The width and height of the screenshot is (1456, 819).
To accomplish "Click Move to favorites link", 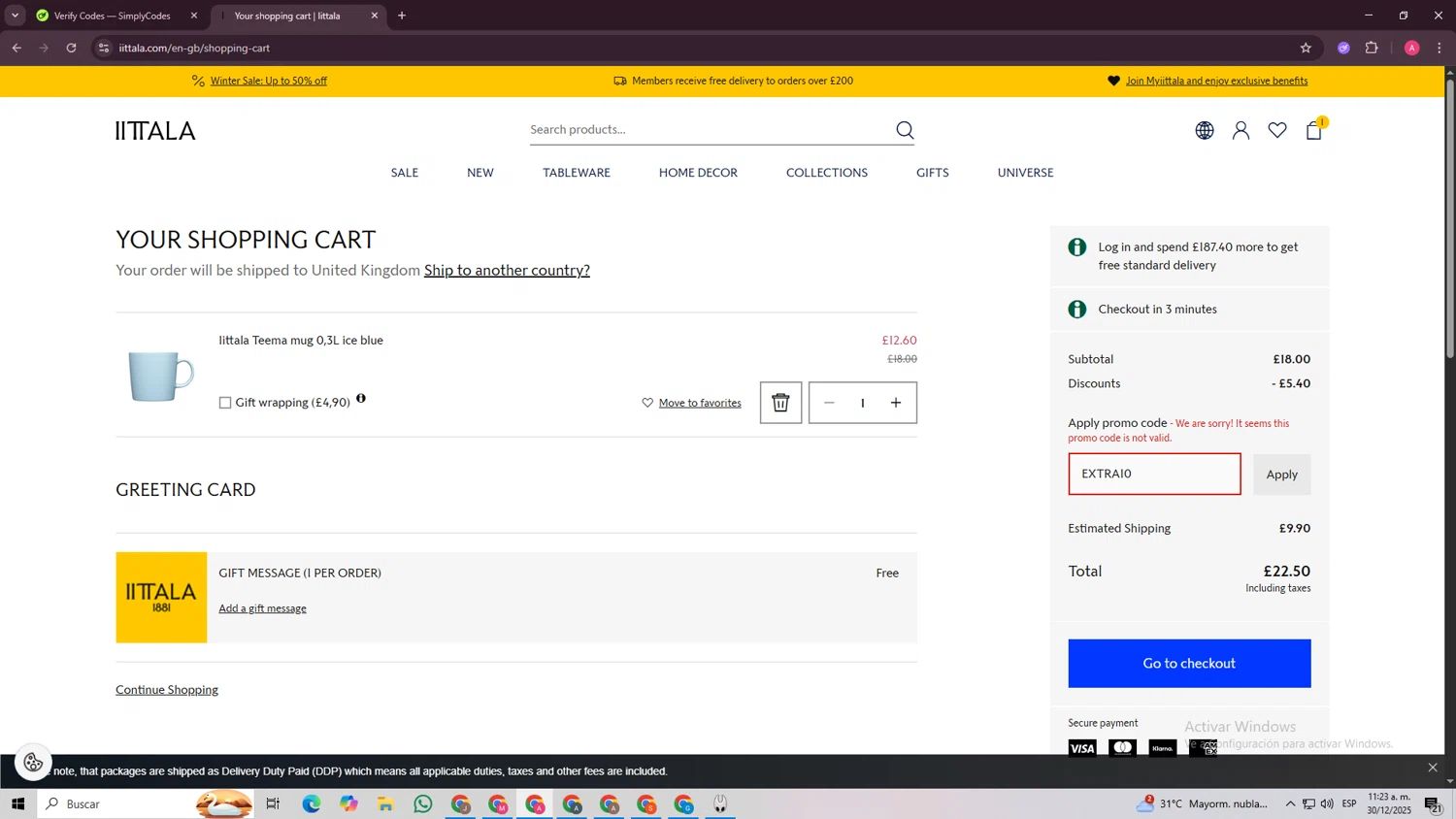I will [x=700, y=403].
